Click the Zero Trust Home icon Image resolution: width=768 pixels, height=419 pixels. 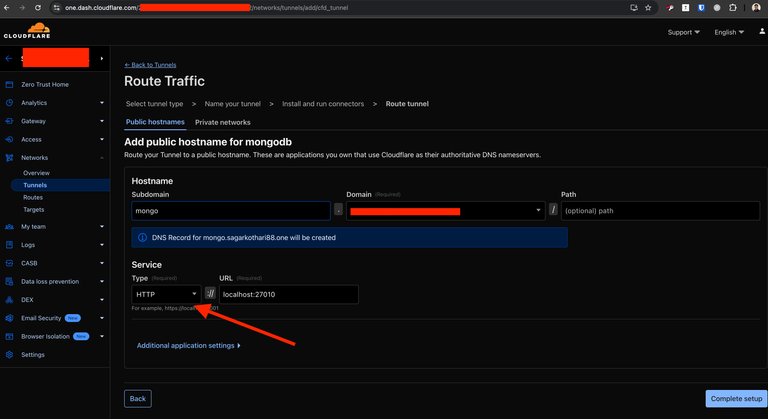click(x=9, y=84)
